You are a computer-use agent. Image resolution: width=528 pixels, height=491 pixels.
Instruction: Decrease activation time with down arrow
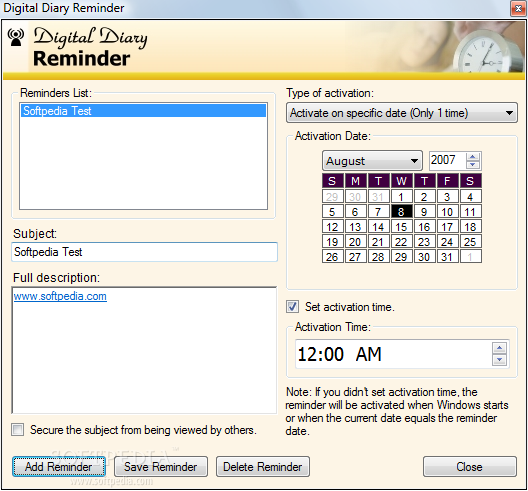(499, 360)
